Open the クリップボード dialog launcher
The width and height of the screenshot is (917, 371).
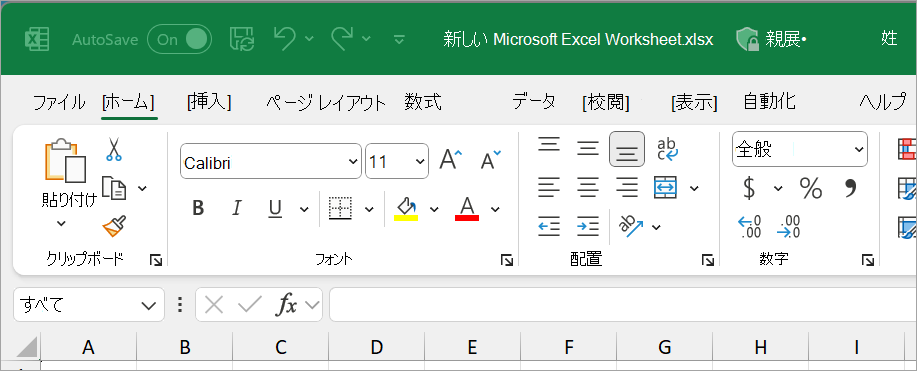click(156, 260)
